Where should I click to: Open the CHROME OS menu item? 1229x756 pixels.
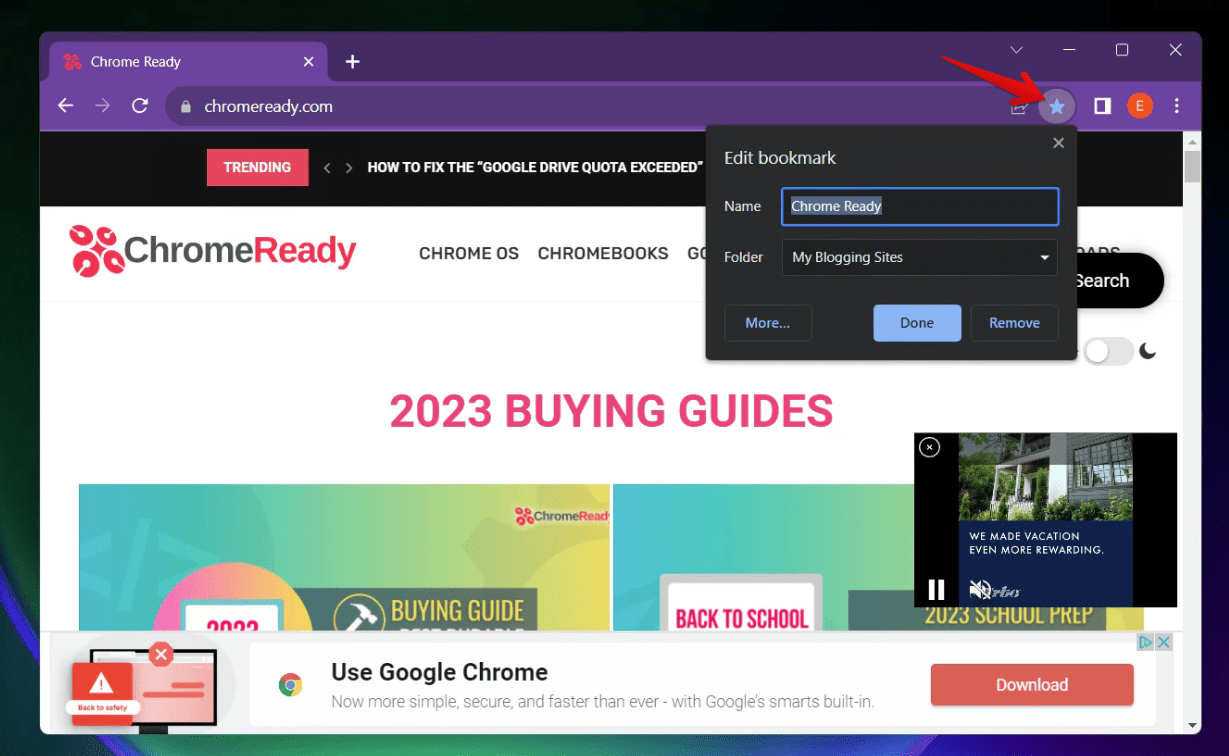tap(469, 253)
